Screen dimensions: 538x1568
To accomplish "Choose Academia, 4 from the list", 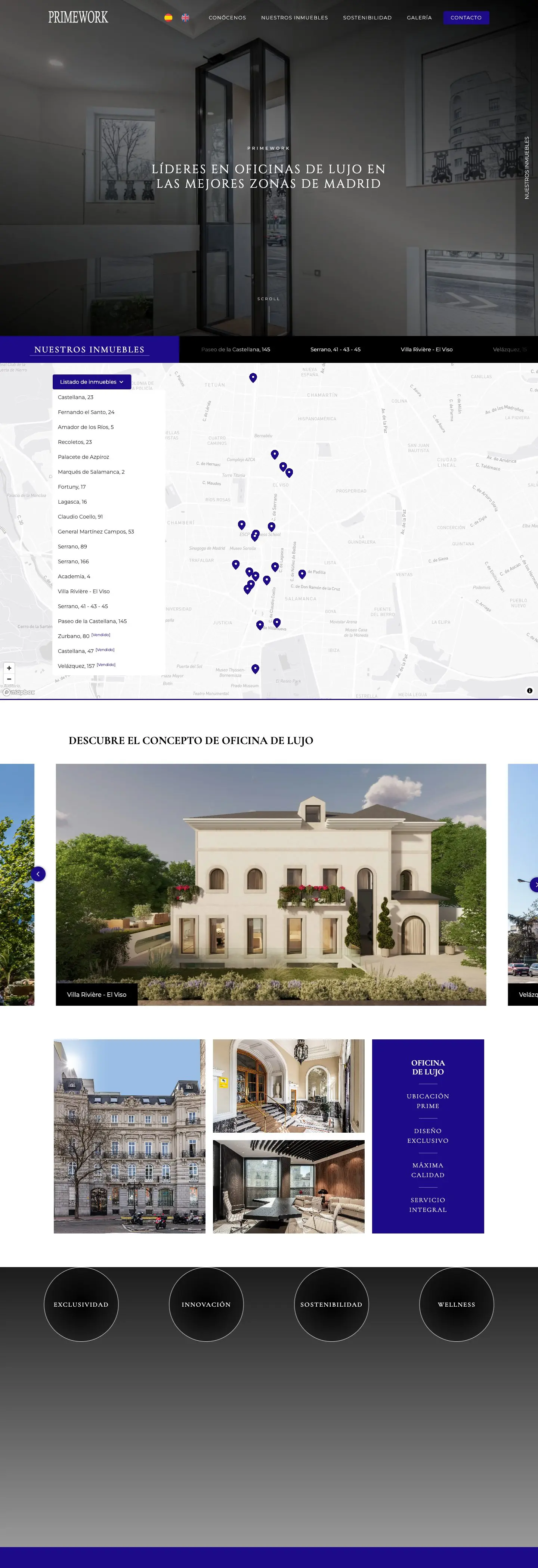I will [74, 576].
